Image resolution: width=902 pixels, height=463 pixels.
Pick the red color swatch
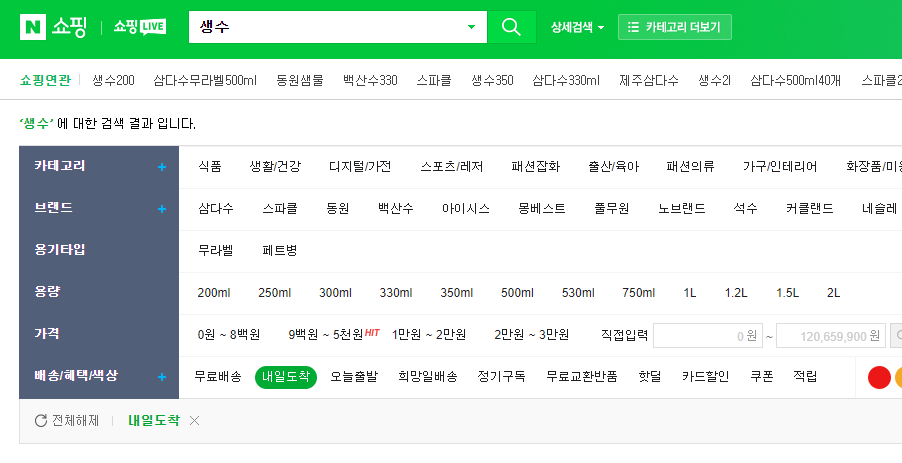(879, 377)
